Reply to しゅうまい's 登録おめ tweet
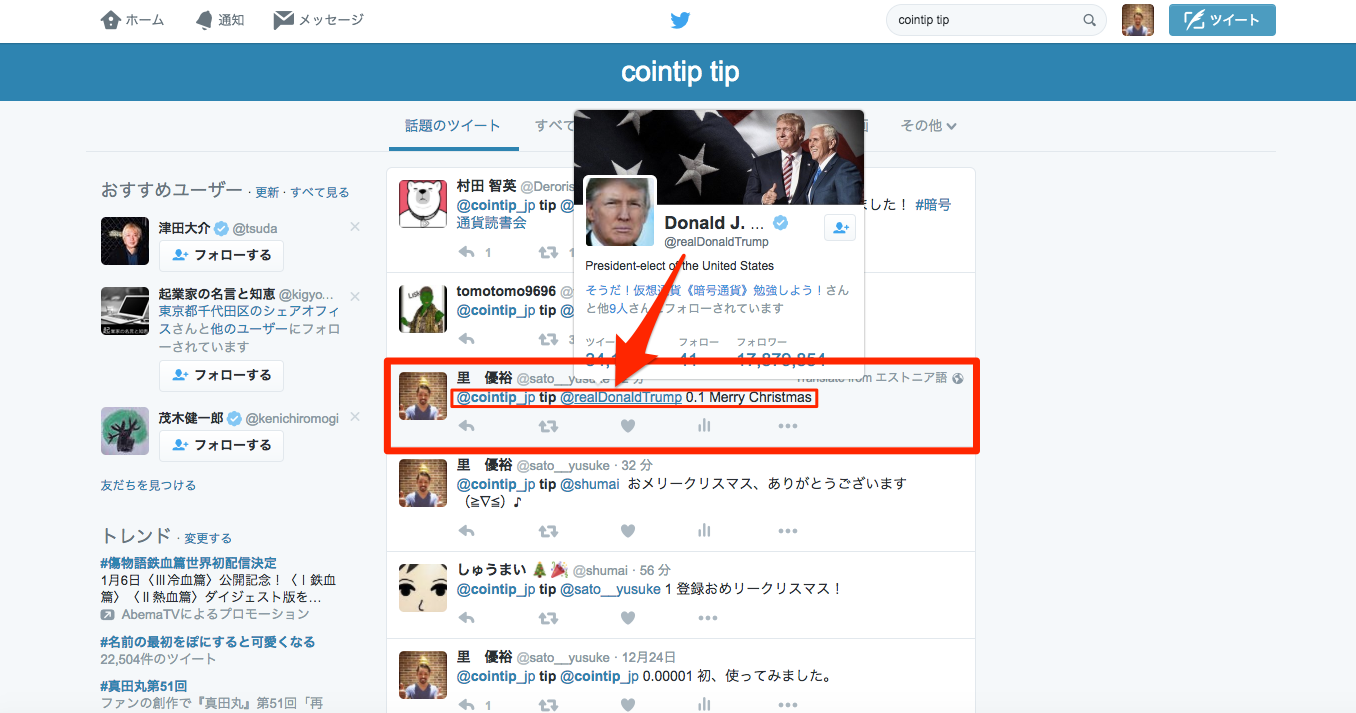Screen dimensions: 1356x713 [466, 618]
